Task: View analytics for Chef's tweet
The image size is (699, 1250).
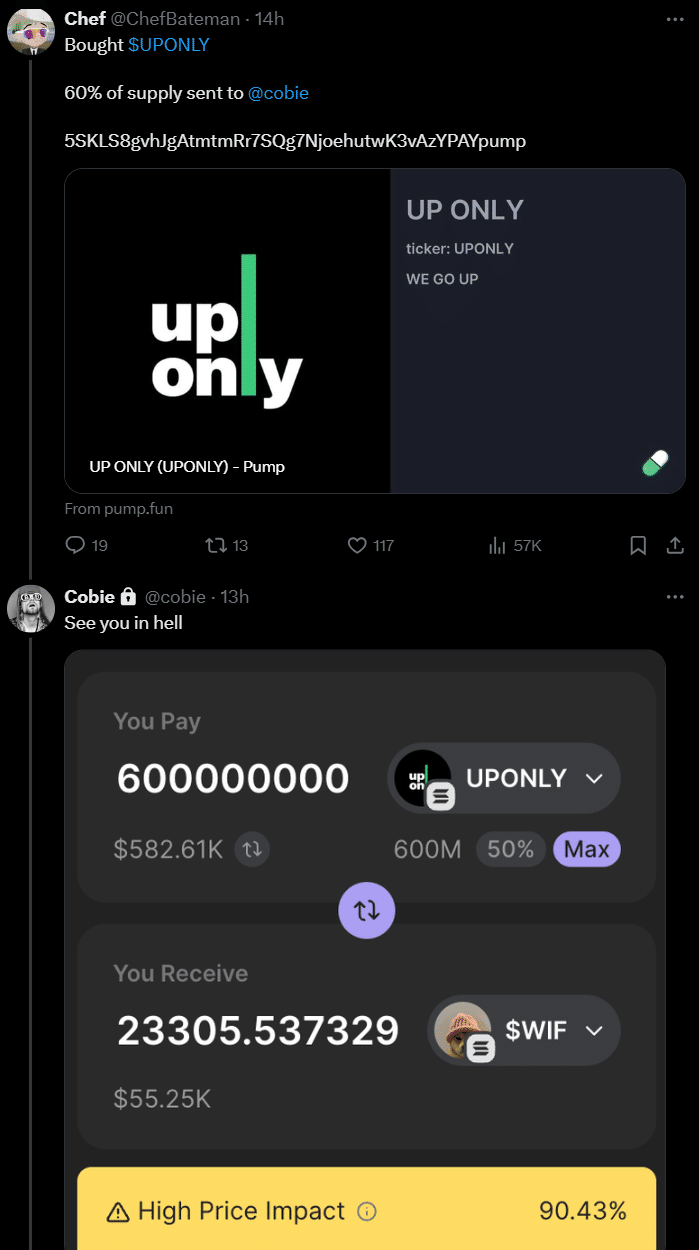Action: pos(498,545)
